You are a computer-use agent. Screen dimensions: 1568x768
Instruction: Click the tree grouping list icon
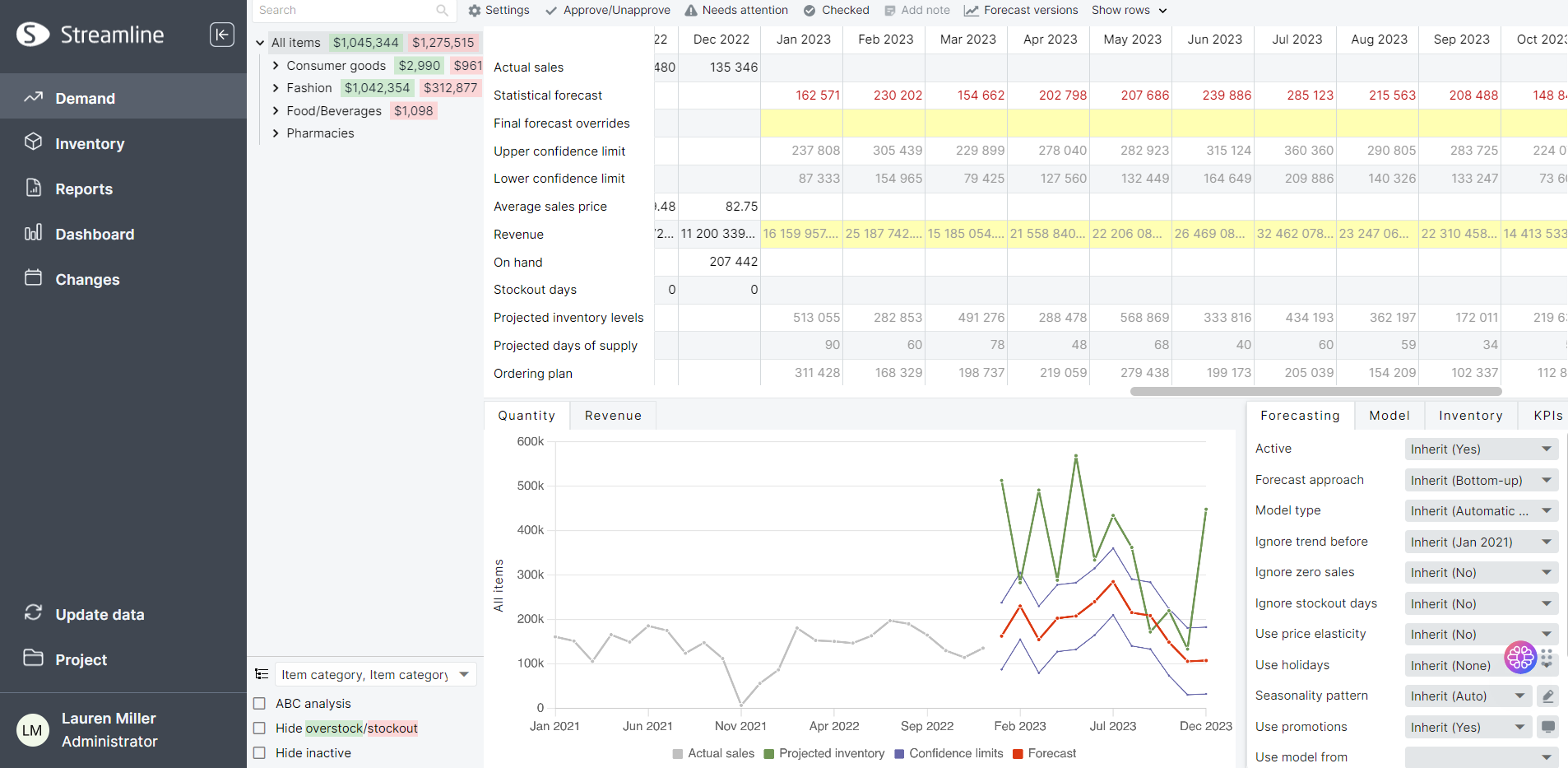(262, 674)
